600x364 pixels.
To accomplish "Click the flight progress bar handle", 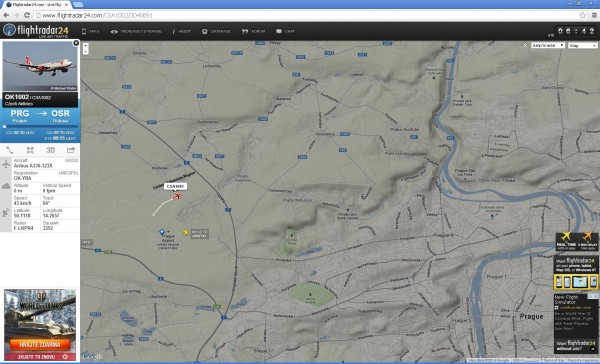I will point(5,126).
